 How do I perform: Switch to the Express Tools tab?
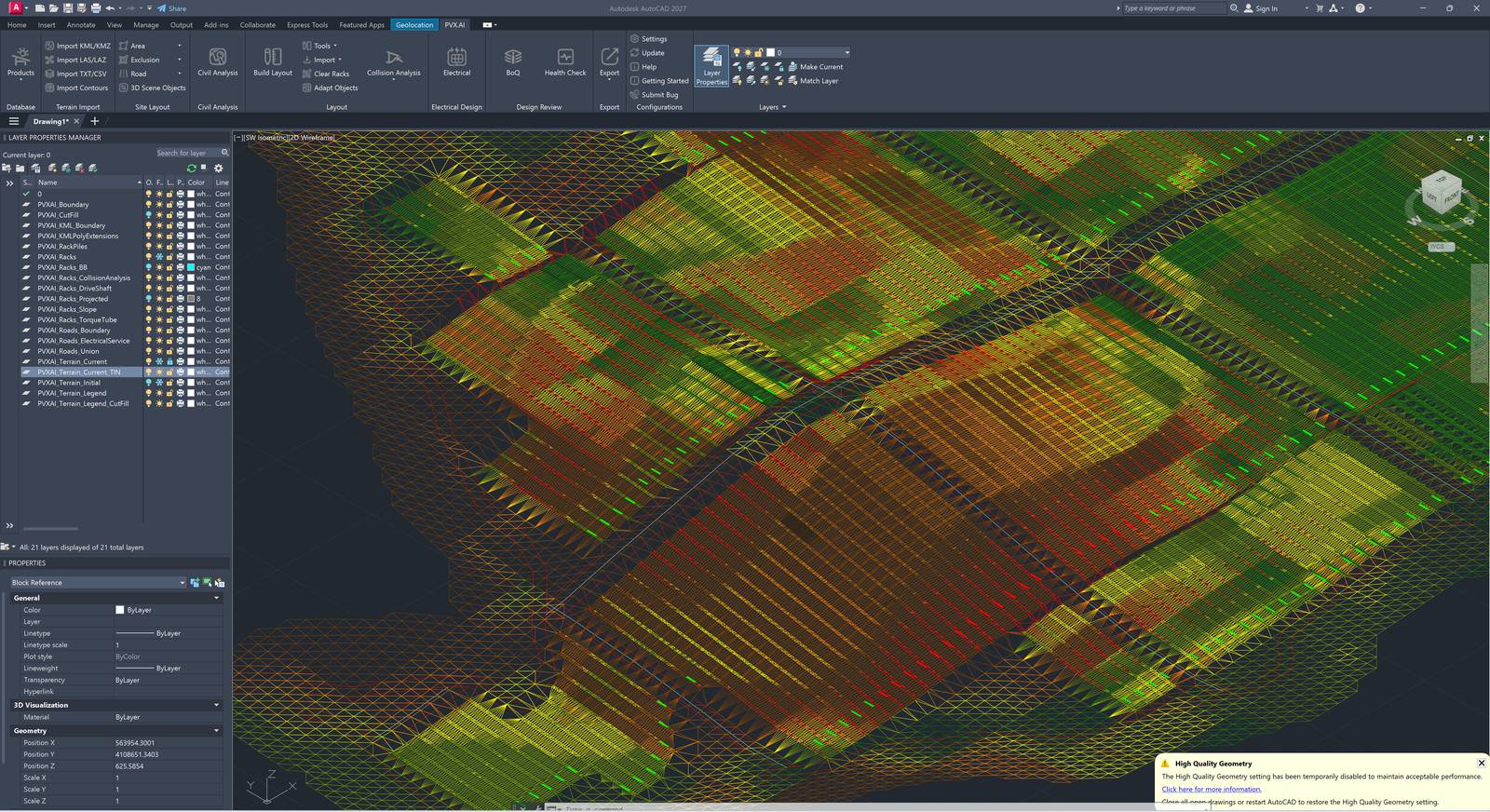[307, 25]
